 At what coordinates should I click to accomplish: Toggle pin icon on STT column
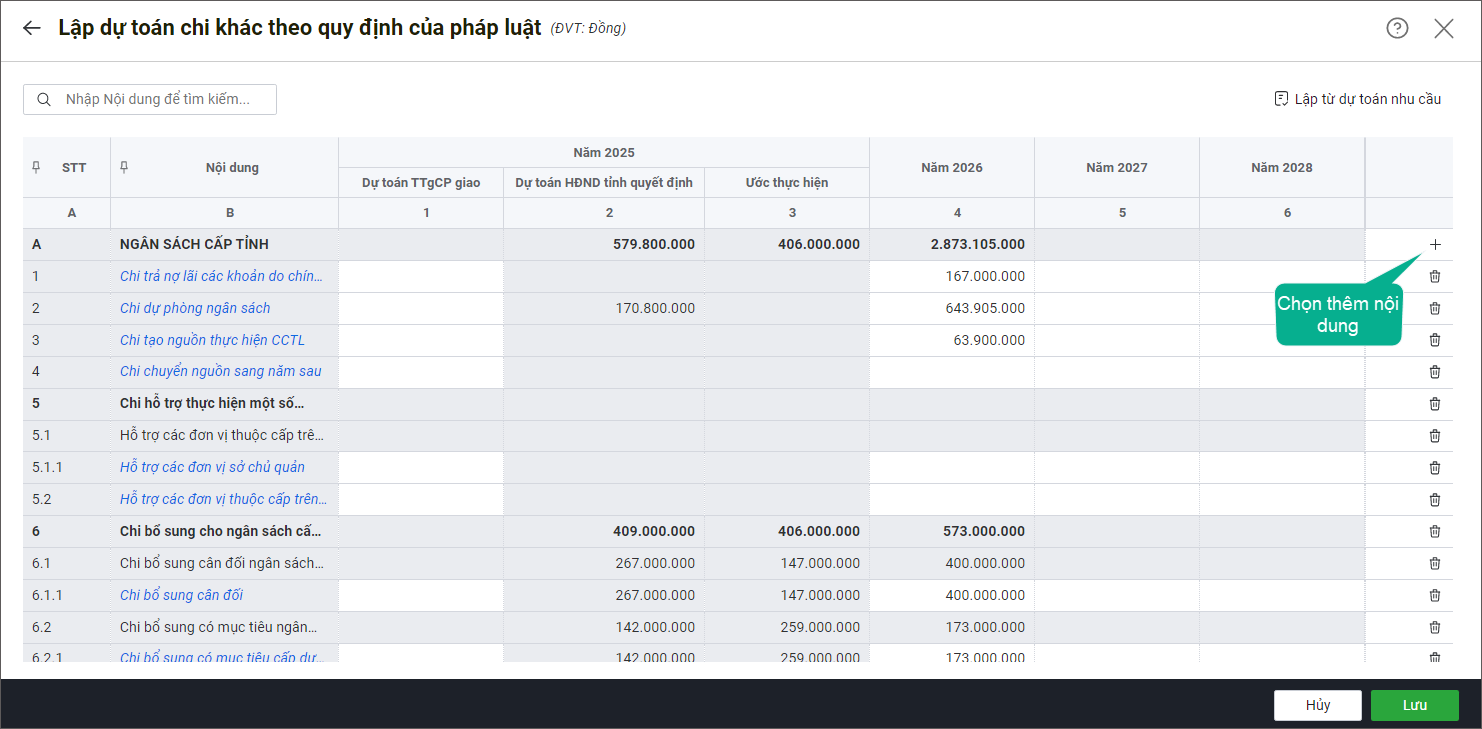37,167
